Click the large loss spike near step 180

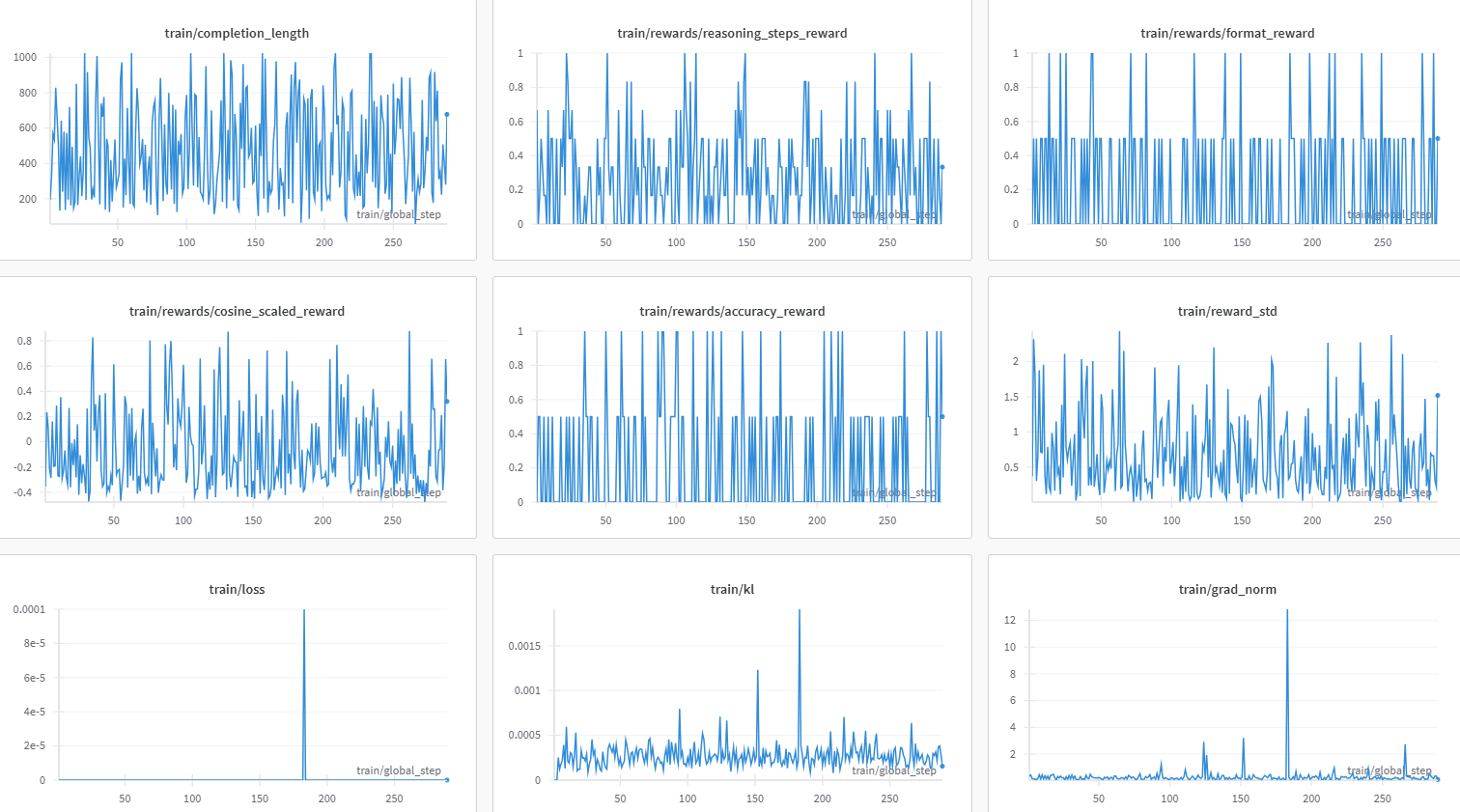coord(304,693)
